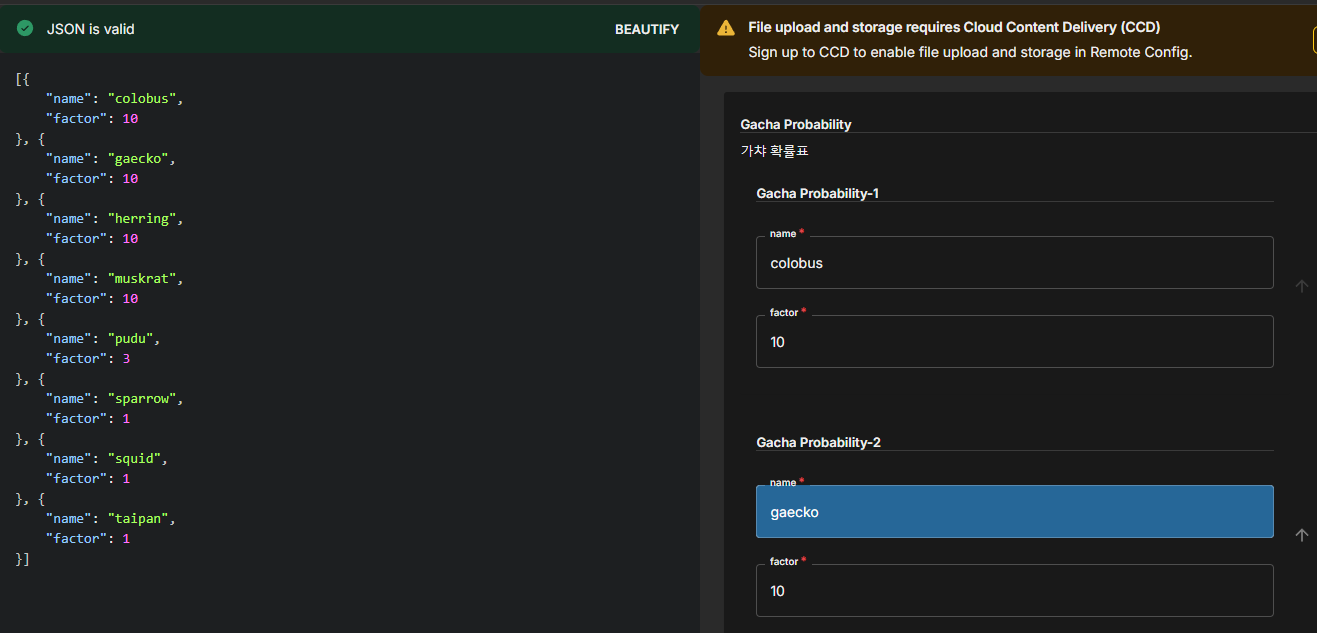Focus the highlighted name field containing gaecko
1317x633 pixels.
pos(1014,511)
